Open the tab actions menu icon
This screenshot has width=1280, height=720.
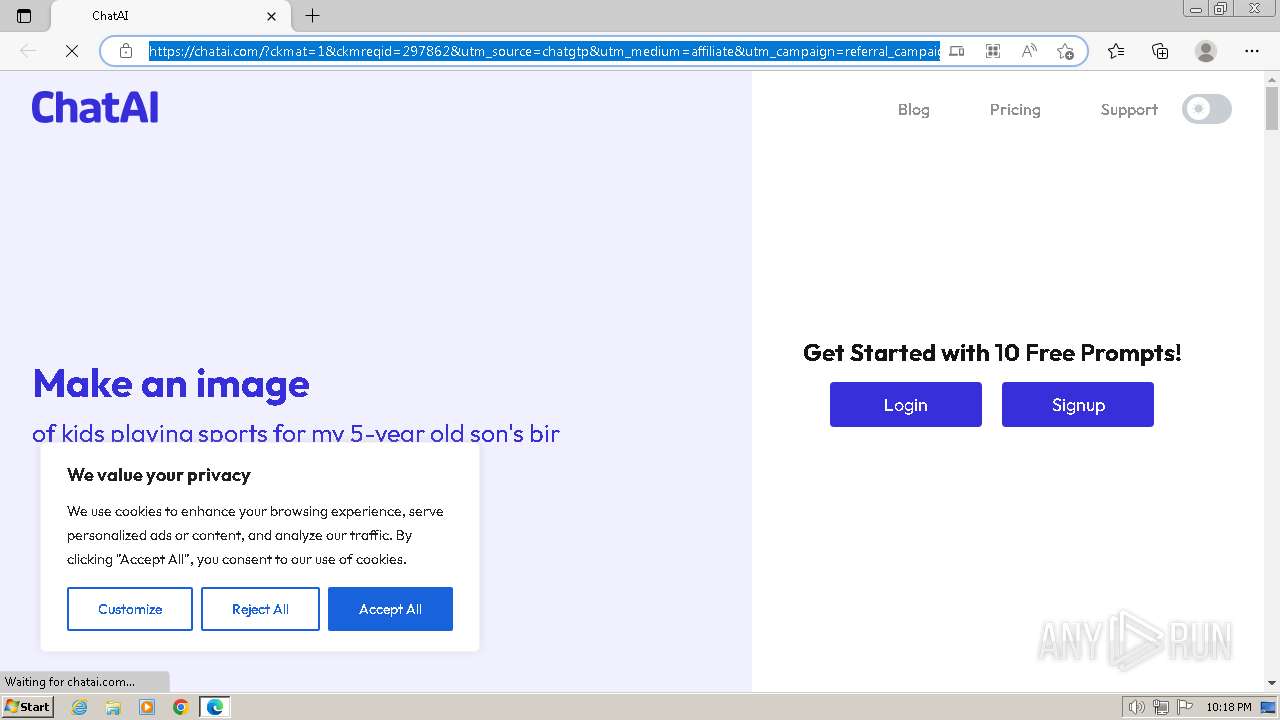[x=24, y=16]
